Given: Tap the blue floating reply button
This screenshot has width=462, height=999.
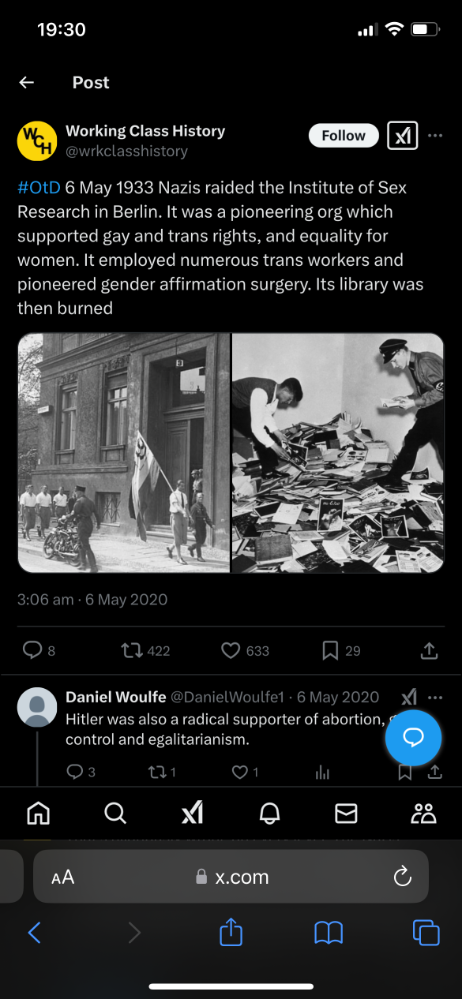Looking at the screenshot, I should click(x=414, y=738).
